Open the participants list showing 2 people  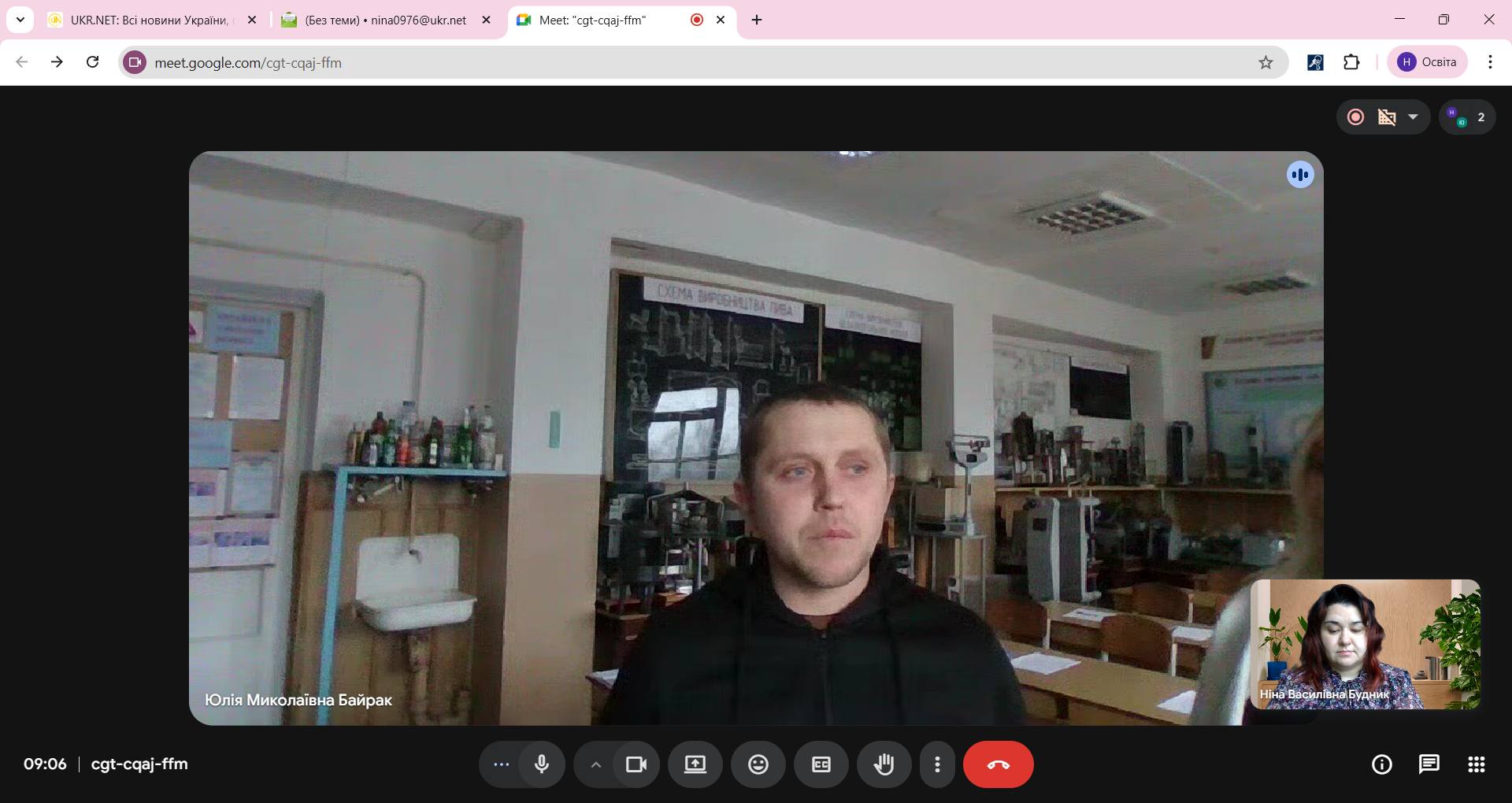pyautogui.click(x=1466, y=117)
